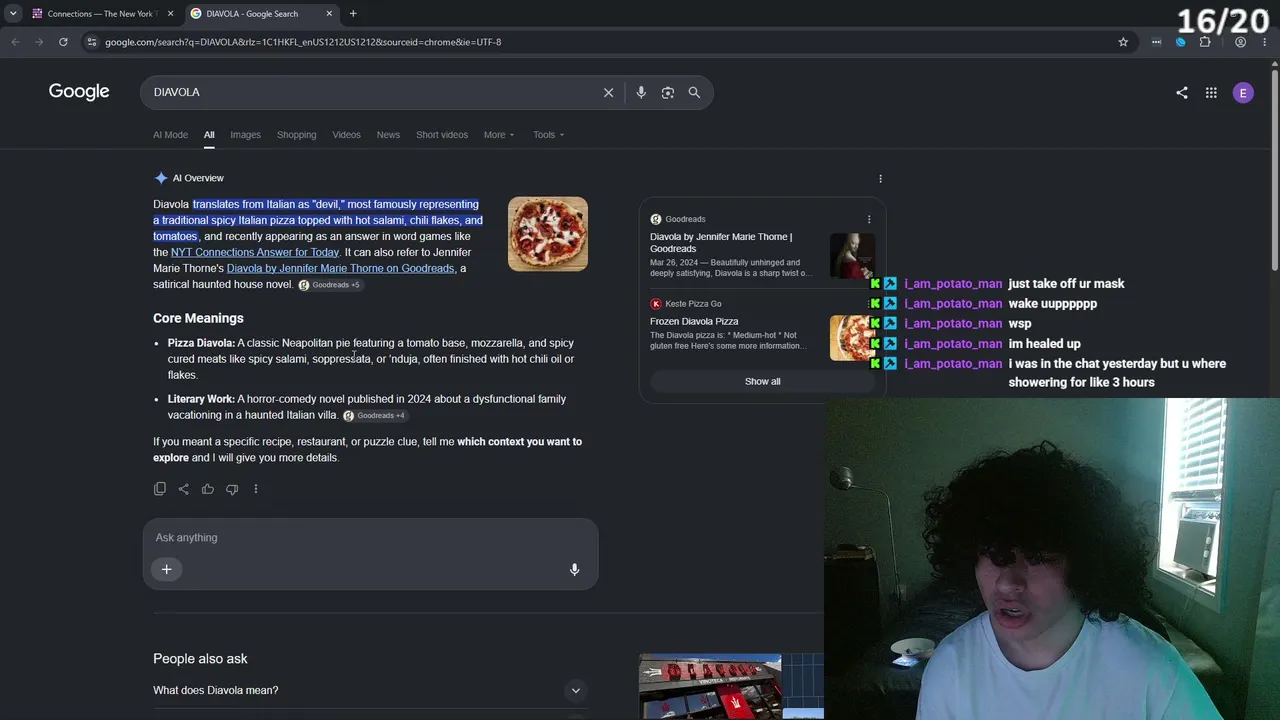Open the Tools dropdown
Image resolution: width=1280 pixels, height=720 pixels.
click(548, 135)
